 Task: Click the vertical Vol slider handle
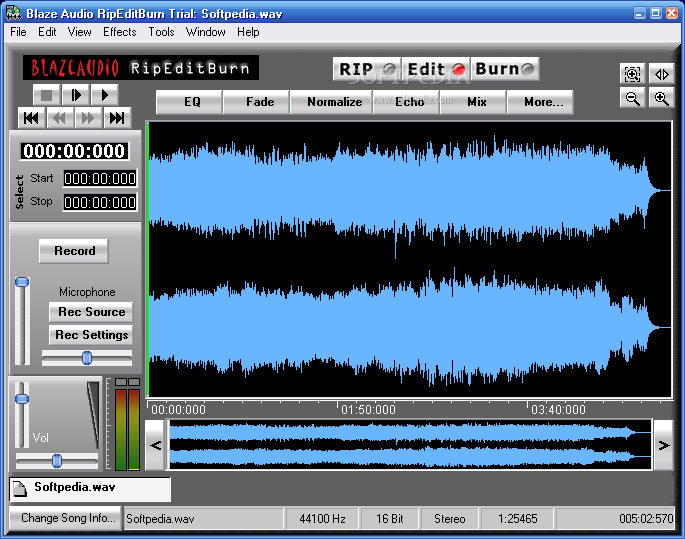pos(22,399)
